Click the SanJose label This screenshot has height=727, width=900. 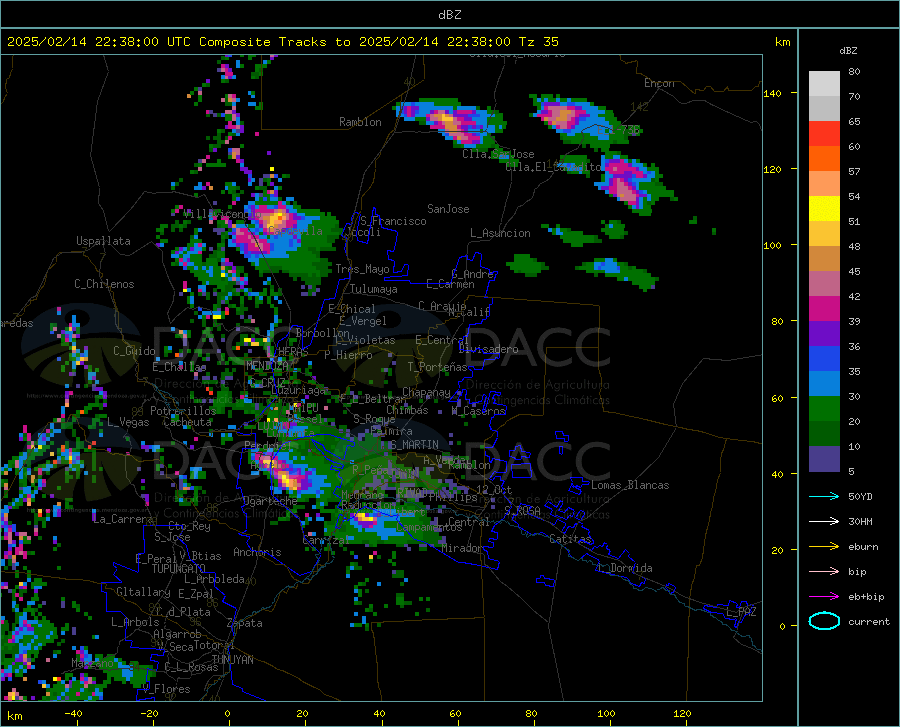click(448, 209)
